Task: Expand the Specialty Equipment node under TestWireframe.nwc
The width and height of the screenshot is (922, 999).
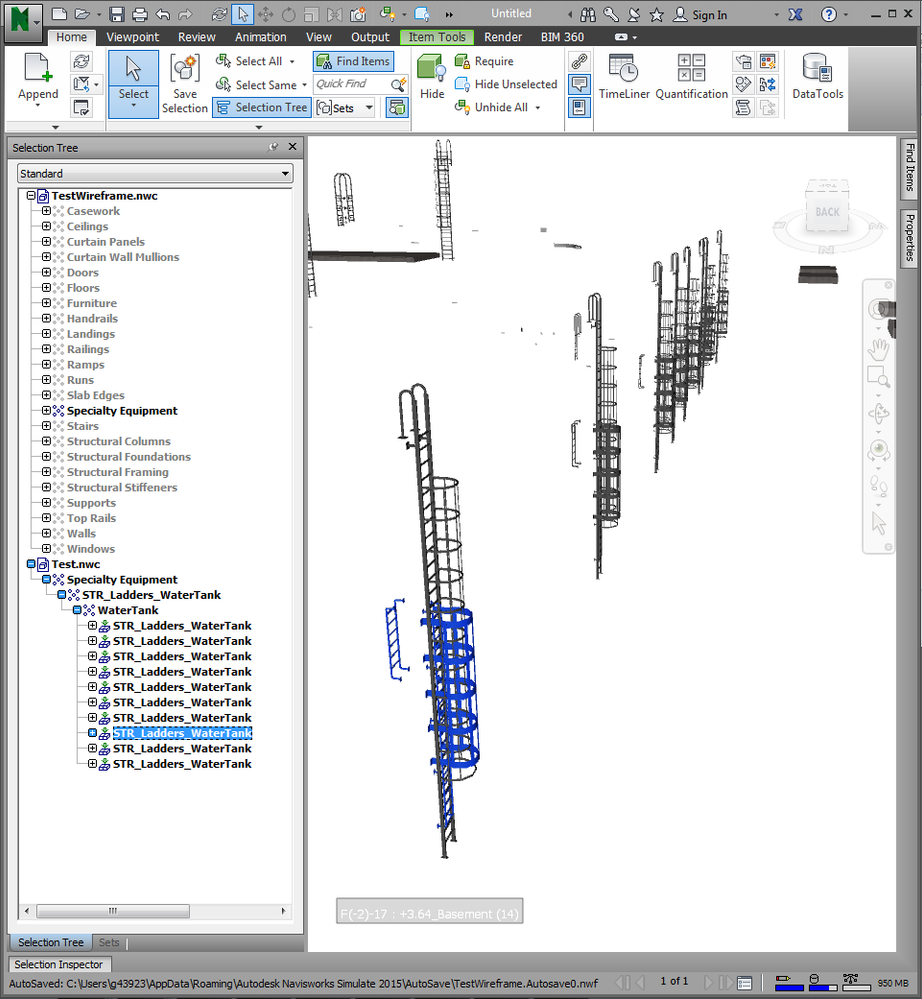Action: tap(47, 410)
